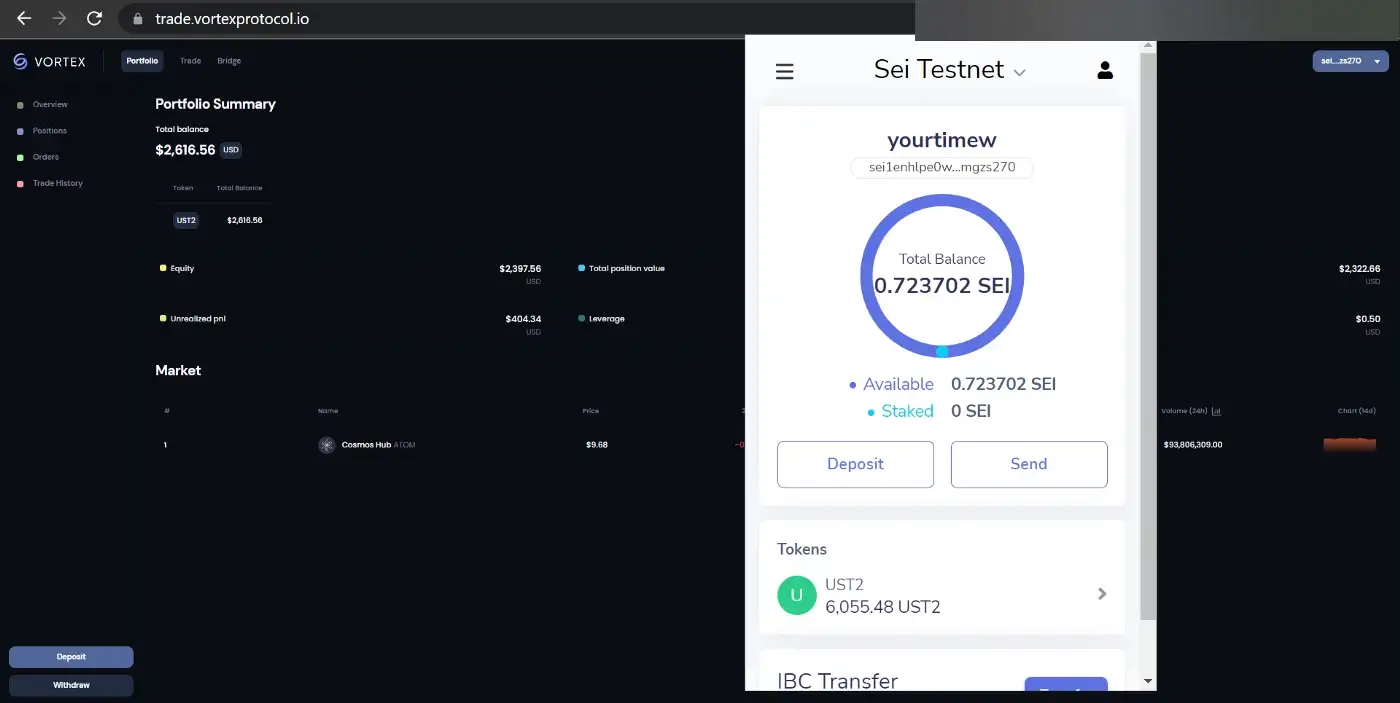Click the USD currency badge

(231, 150)
